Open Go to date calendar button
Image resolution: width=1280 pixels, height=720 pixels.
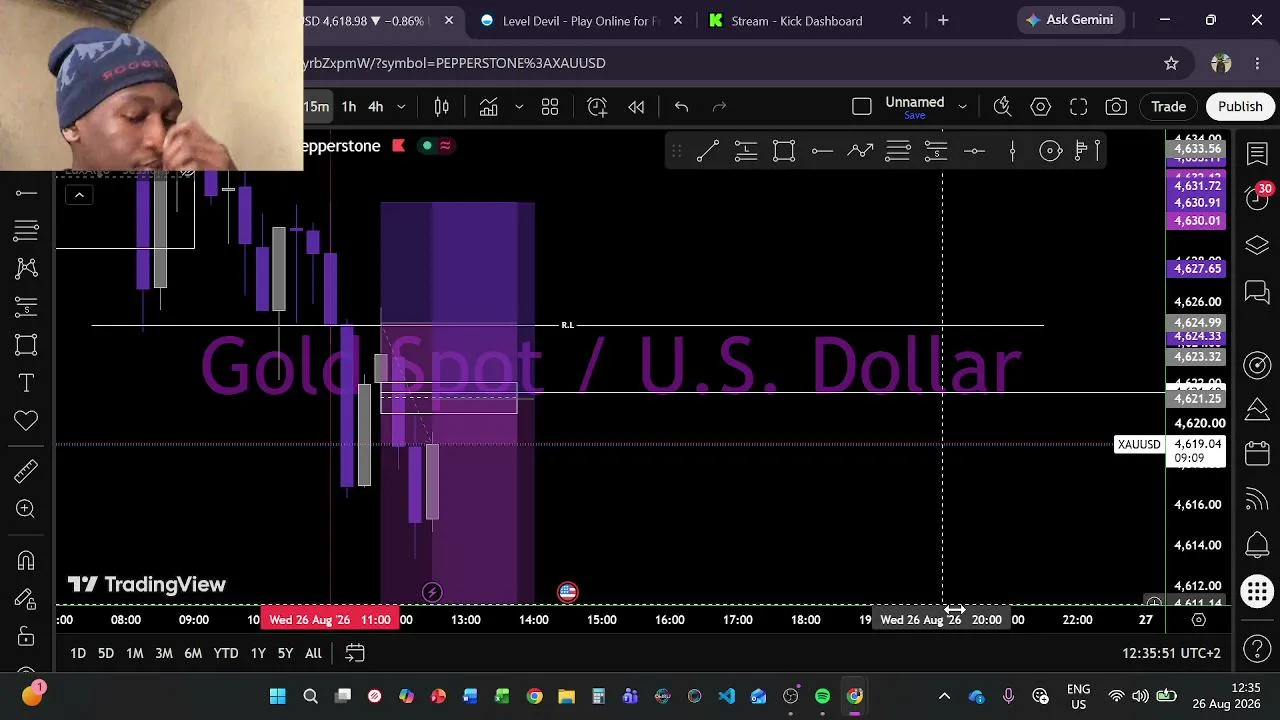(x=354, y=653)
